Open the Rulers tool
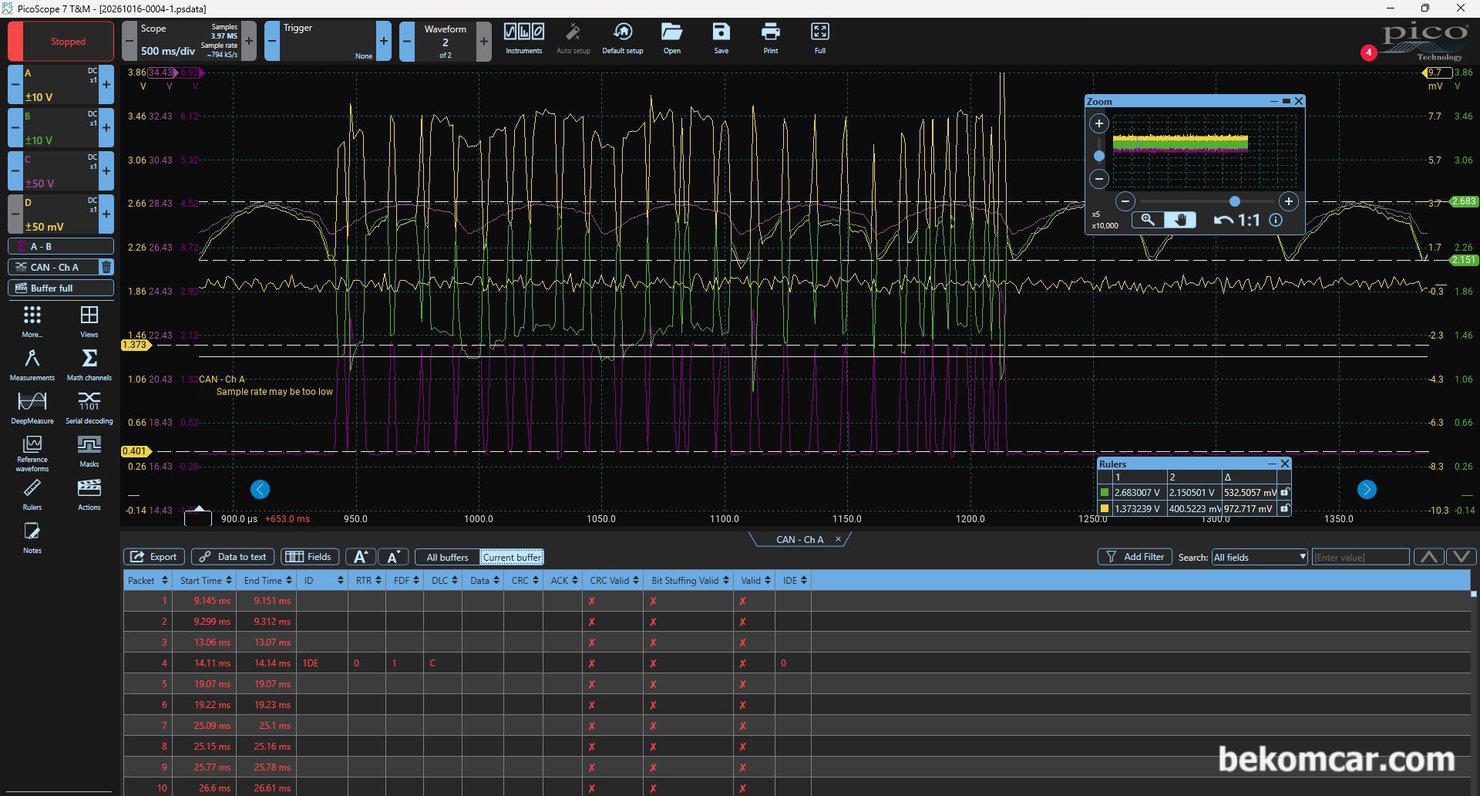The height and width of the screenshot is (796, 1480). point(32,495)
